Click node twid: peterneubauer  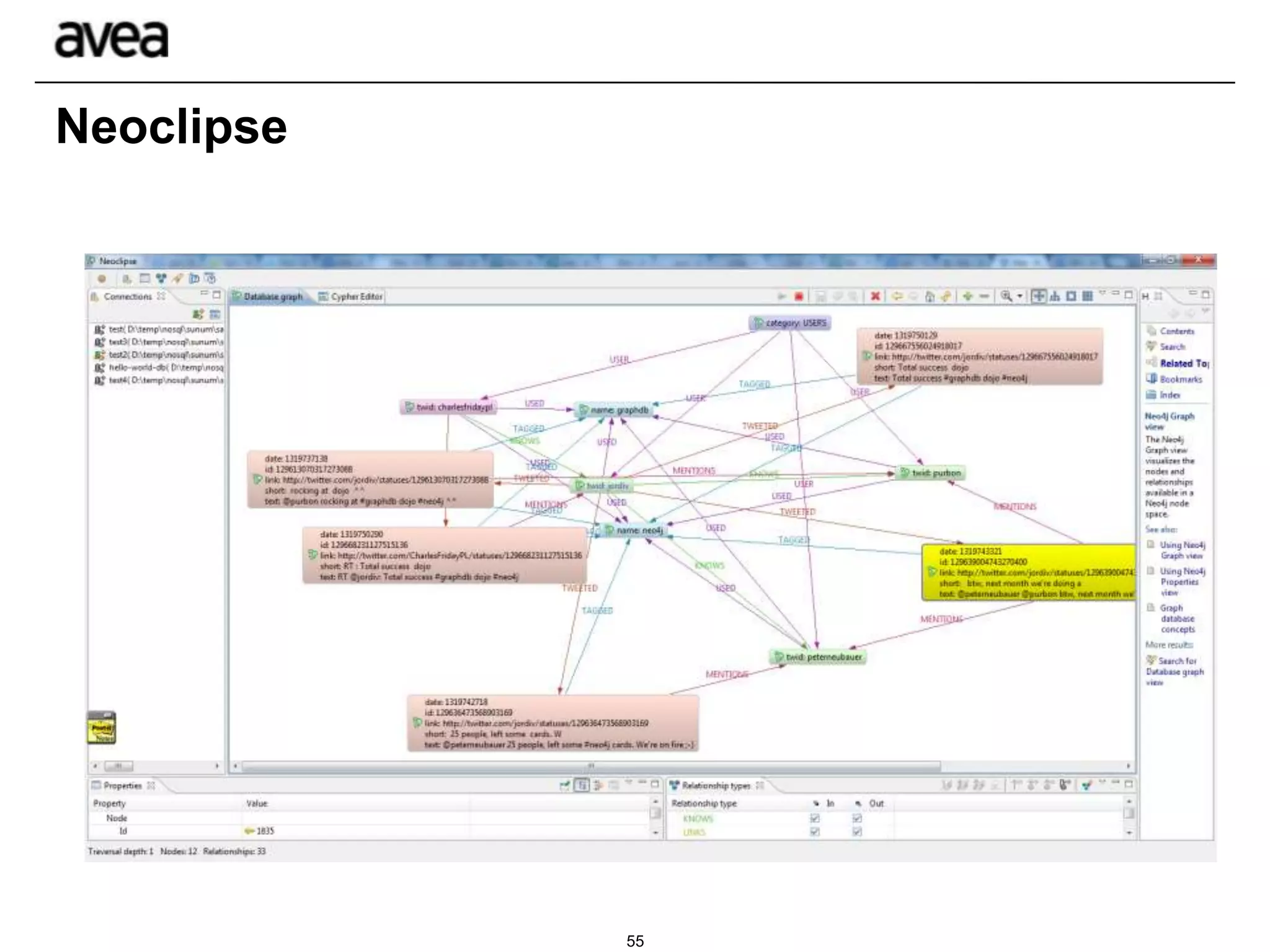click(817, 657)
